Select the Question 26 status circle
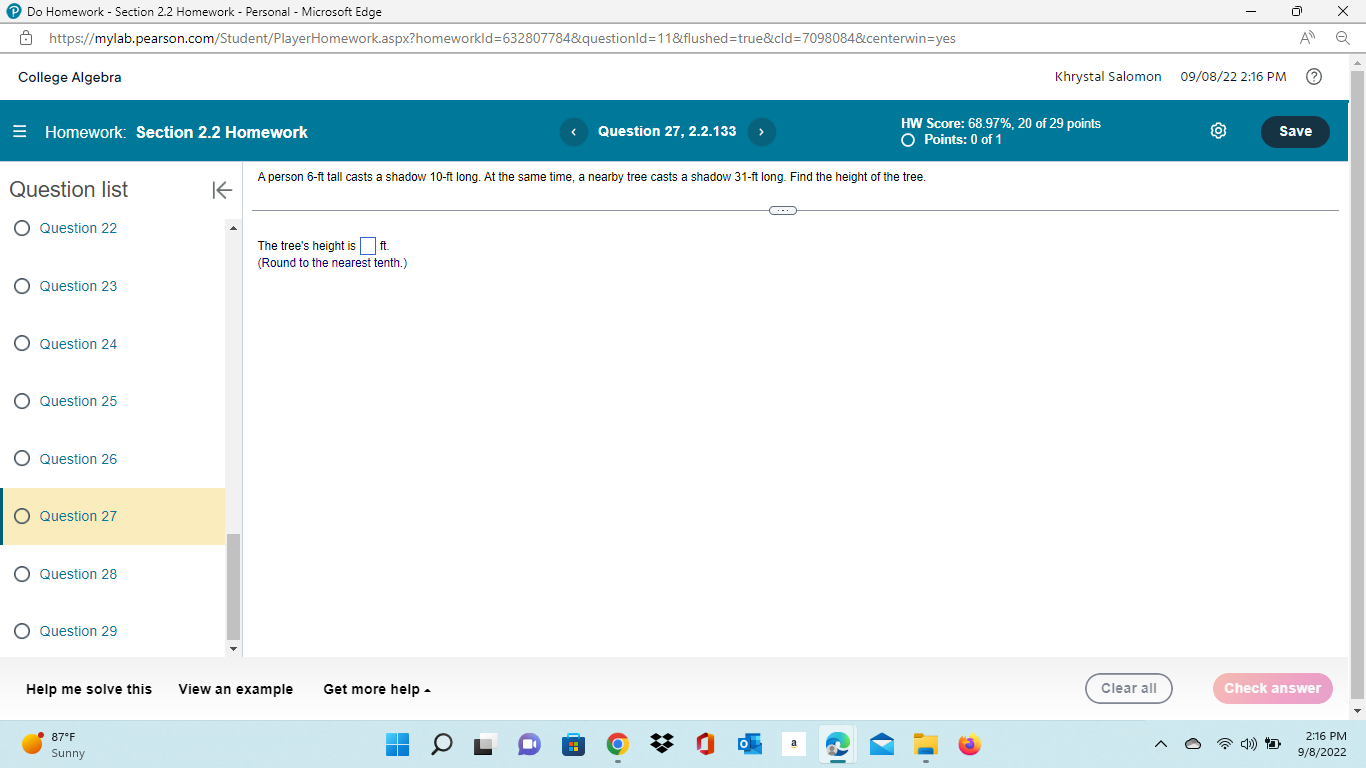 pos(22,459)
